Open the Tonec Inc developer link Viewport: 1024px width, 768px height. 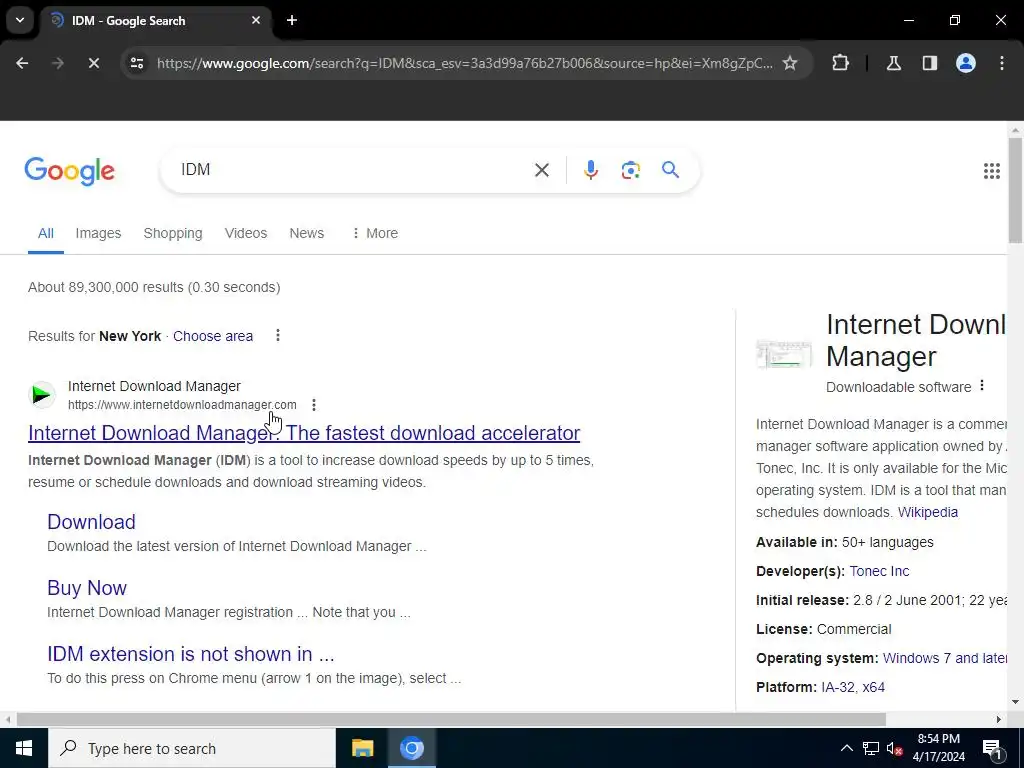(x=879, y=571)
